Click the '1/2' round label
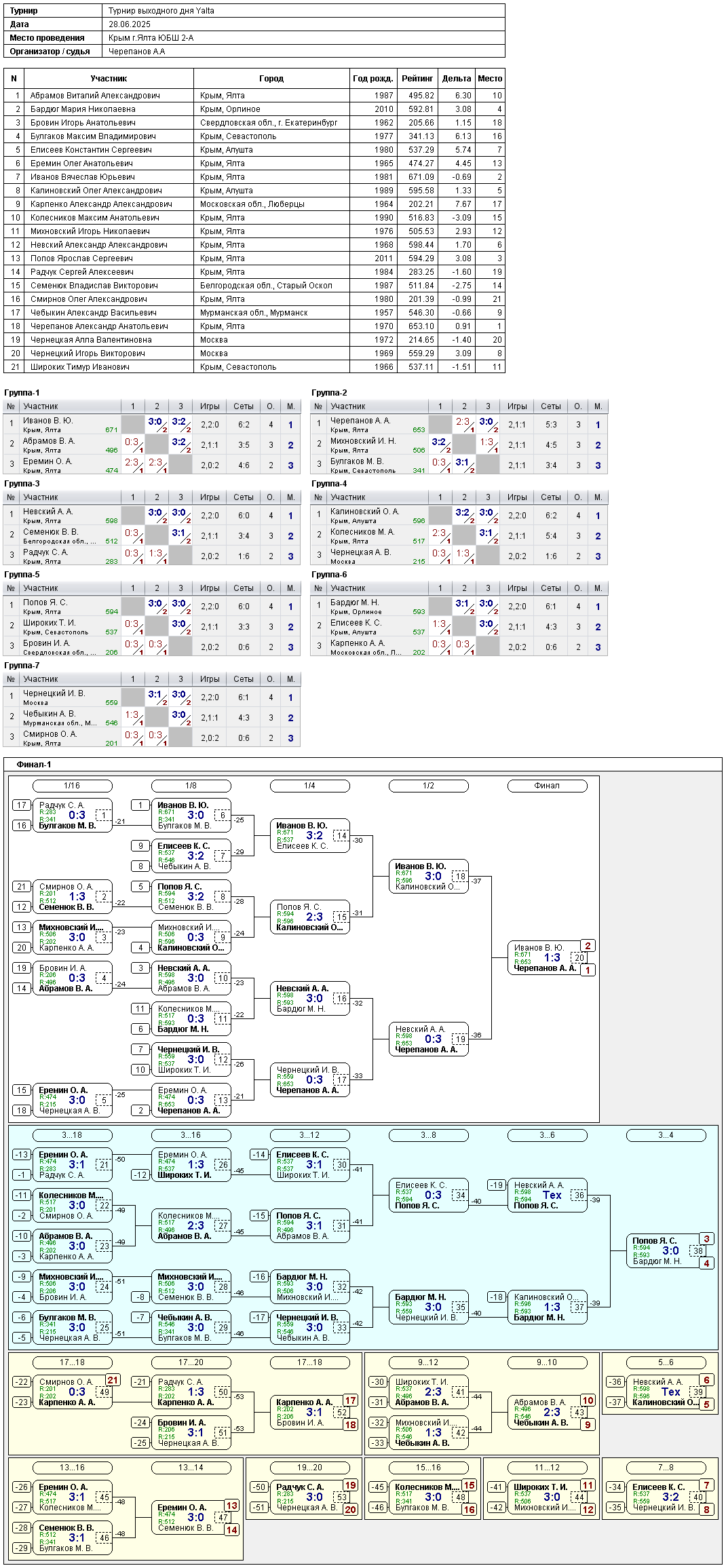This screenshot has height=1568, width=726. [428, 786]
